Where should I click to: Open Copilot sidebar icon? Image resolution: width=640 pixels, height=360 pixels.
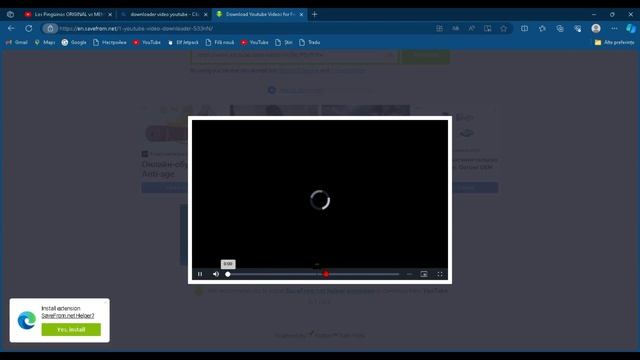click(x=631, y=28)
